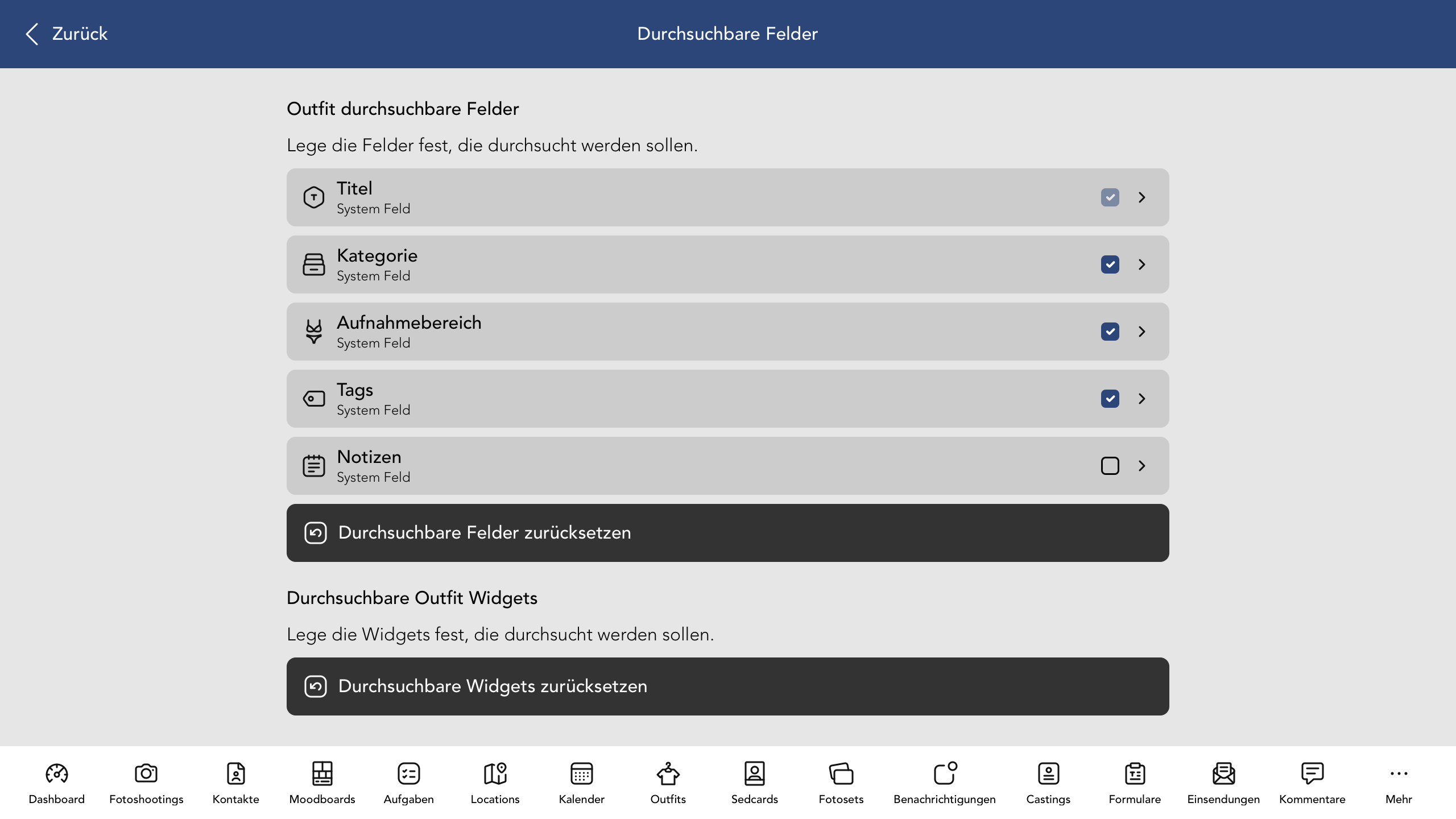
Task: Click 'Durchsuchbare Outfit Widgets' heading
Action: click(x=412, y=598)
